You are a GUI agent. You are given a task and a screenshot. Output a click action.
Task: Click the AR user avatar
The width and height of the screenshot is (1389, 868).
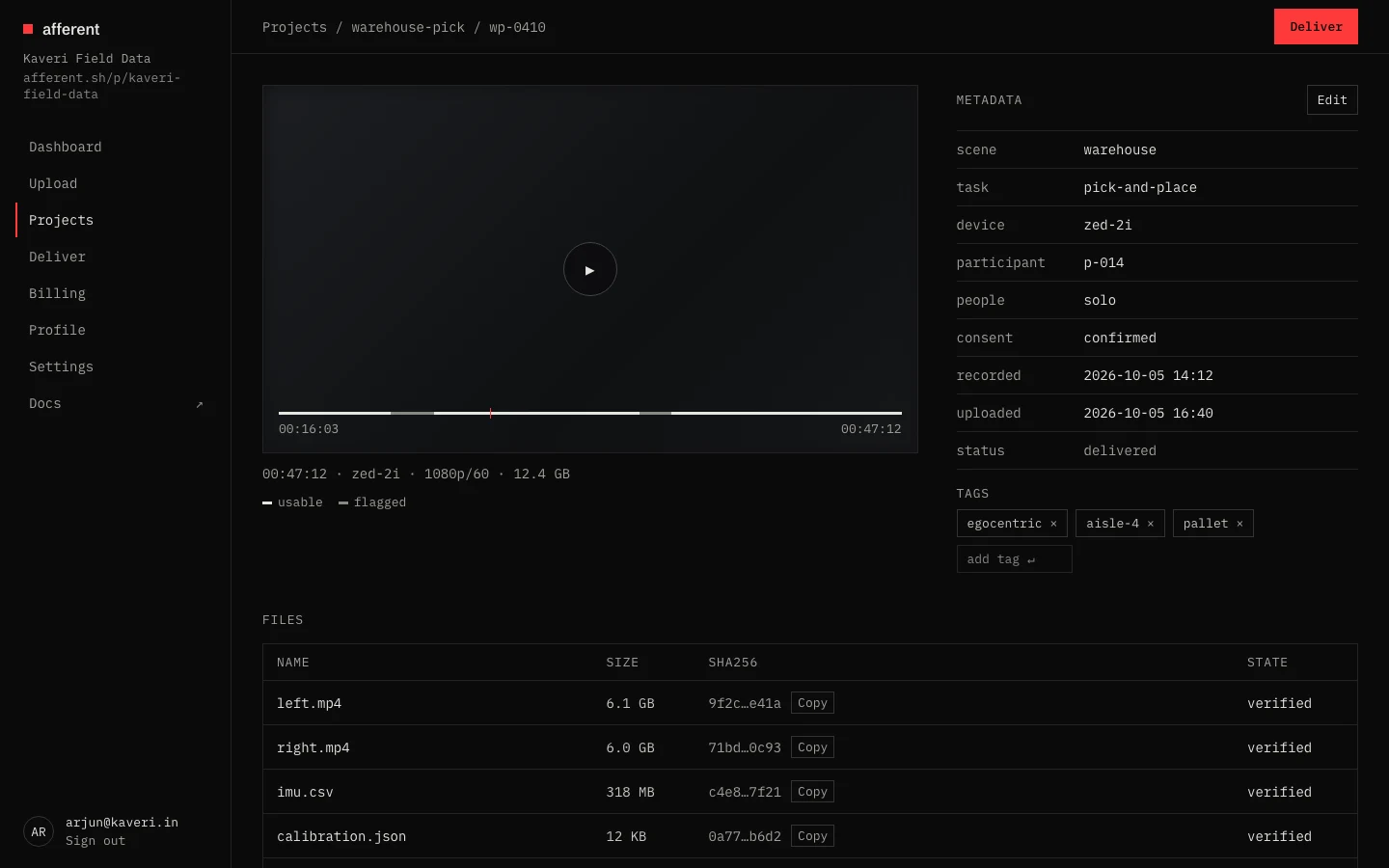coord(39,831)
